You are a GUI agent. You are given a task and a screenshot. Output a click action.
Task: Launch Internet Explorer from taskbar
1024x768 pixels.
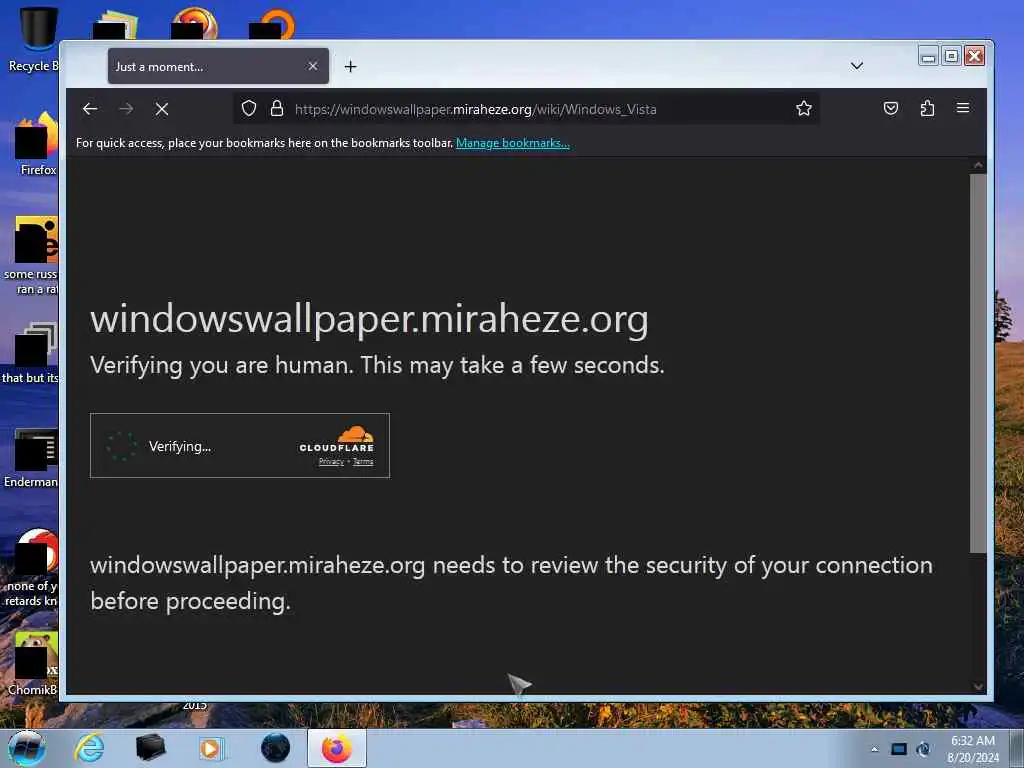[89, 748]
